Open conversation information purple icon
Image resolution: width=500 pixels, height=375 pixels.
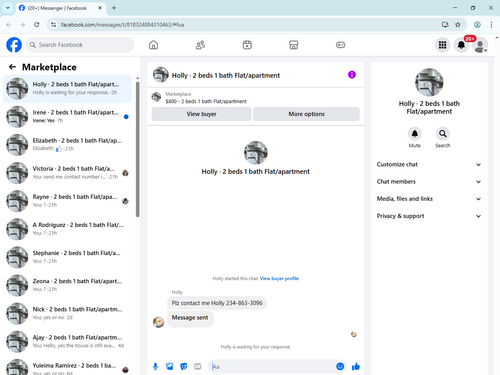coord(352,75)
